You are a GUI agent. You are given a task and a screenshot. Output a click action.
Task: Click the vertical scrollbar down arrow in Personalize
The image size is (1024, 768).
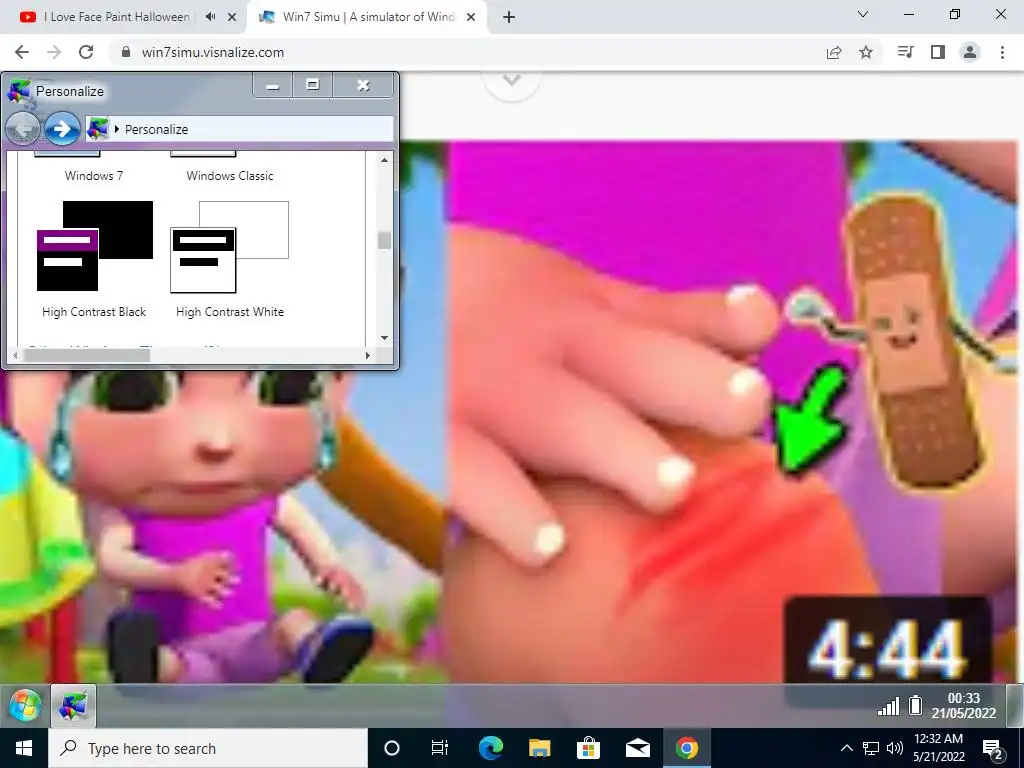point(384,338)
